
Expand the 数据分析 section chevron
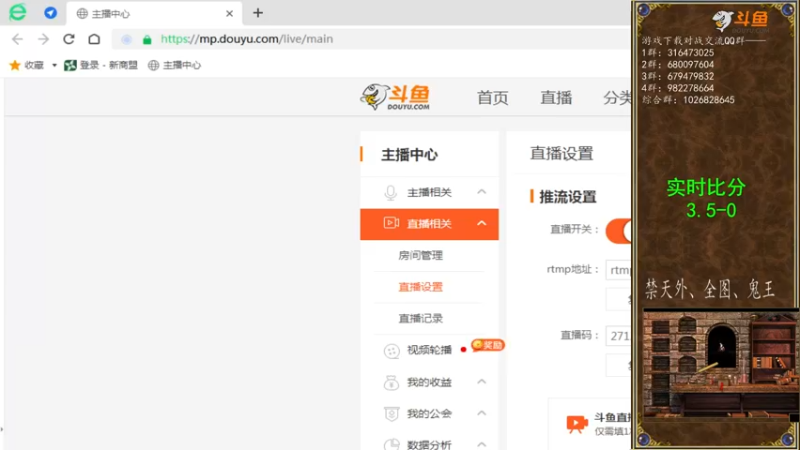click(x=482, y=444)
